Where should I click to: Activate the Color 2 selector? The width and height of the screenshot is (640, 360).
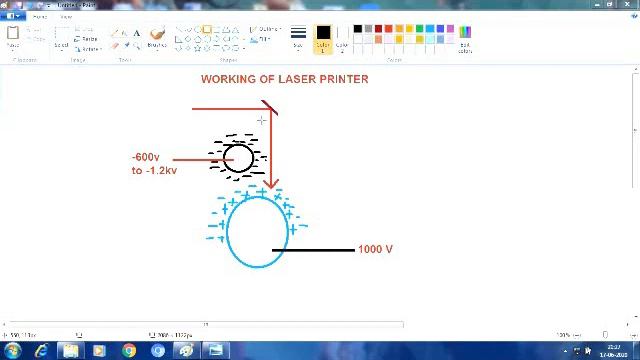[342, 39]
